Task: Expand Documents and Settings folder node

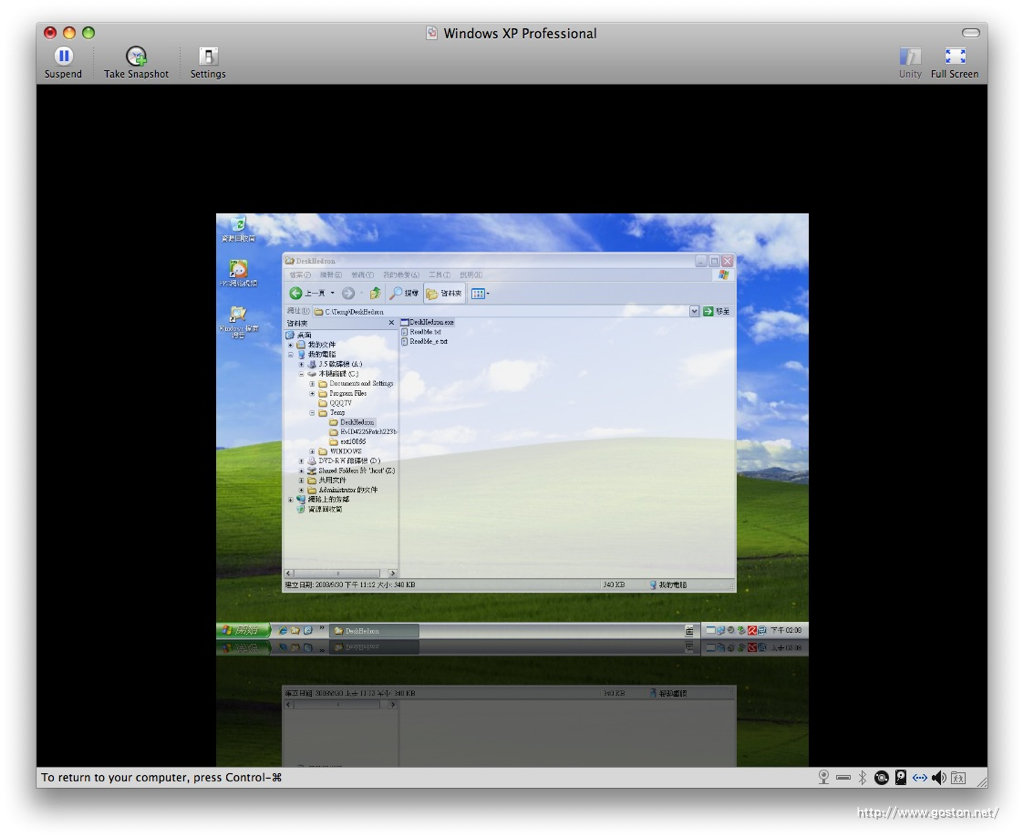Action: click(312, 384)
